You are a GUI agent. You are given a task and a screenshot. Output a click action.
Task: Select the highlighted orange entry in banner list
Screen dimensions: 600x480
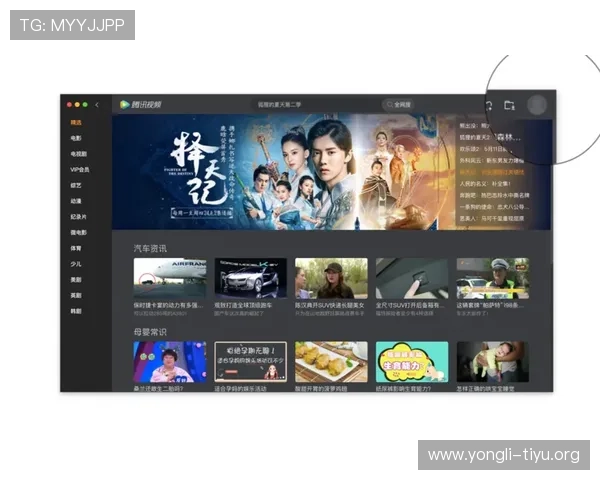click(x=492, y=172)
